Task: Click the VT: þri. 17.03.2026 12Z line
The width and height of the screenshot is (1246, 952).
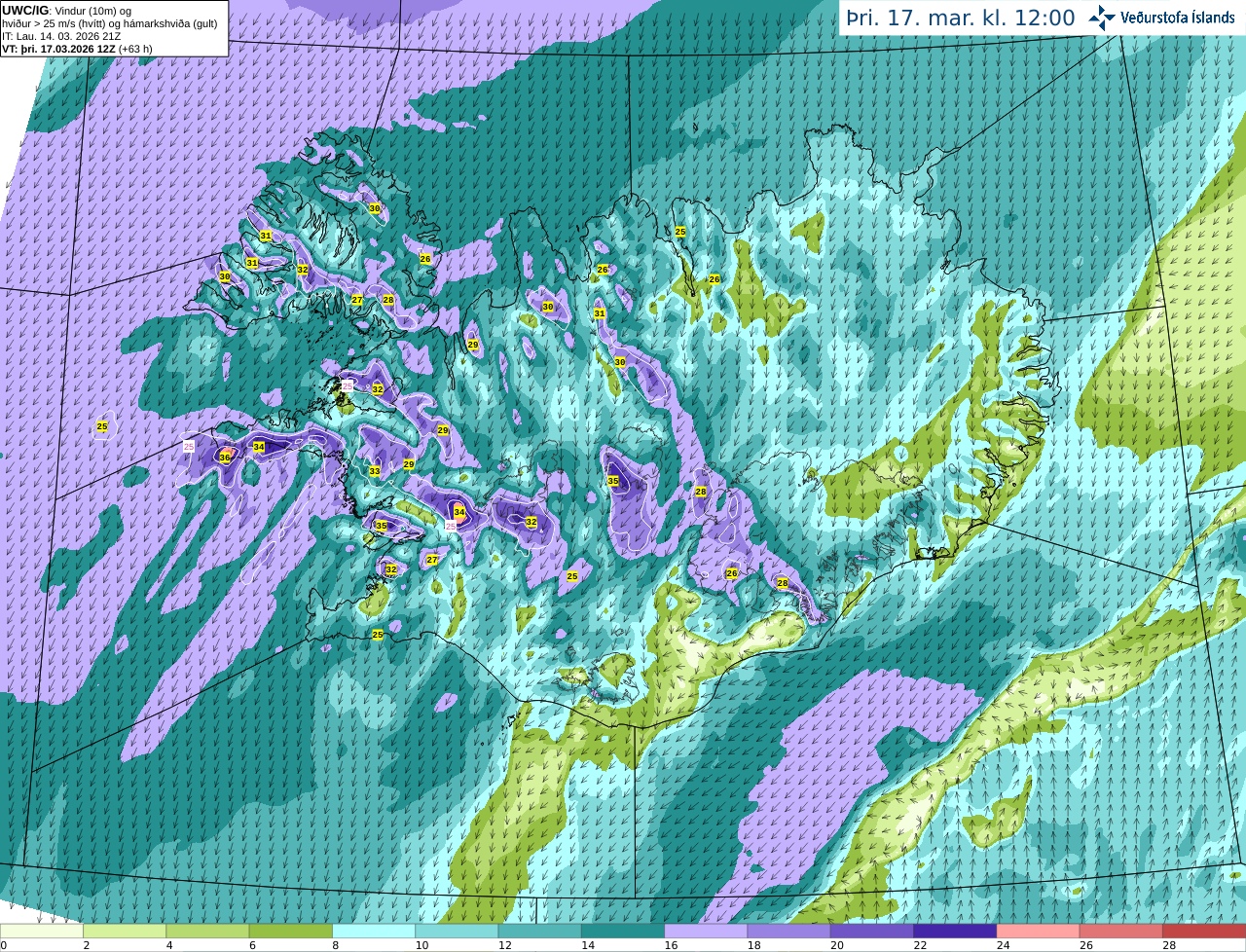Action: [x=77, y=49]
